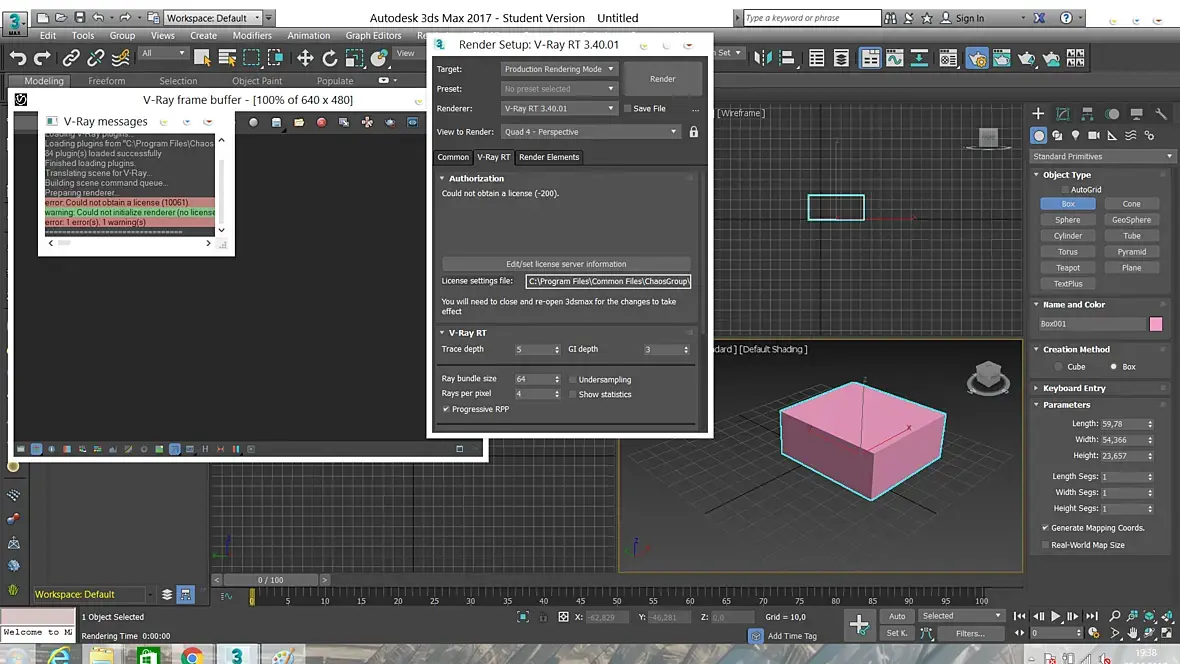Open the View to Render dropdown

[589, 132]
